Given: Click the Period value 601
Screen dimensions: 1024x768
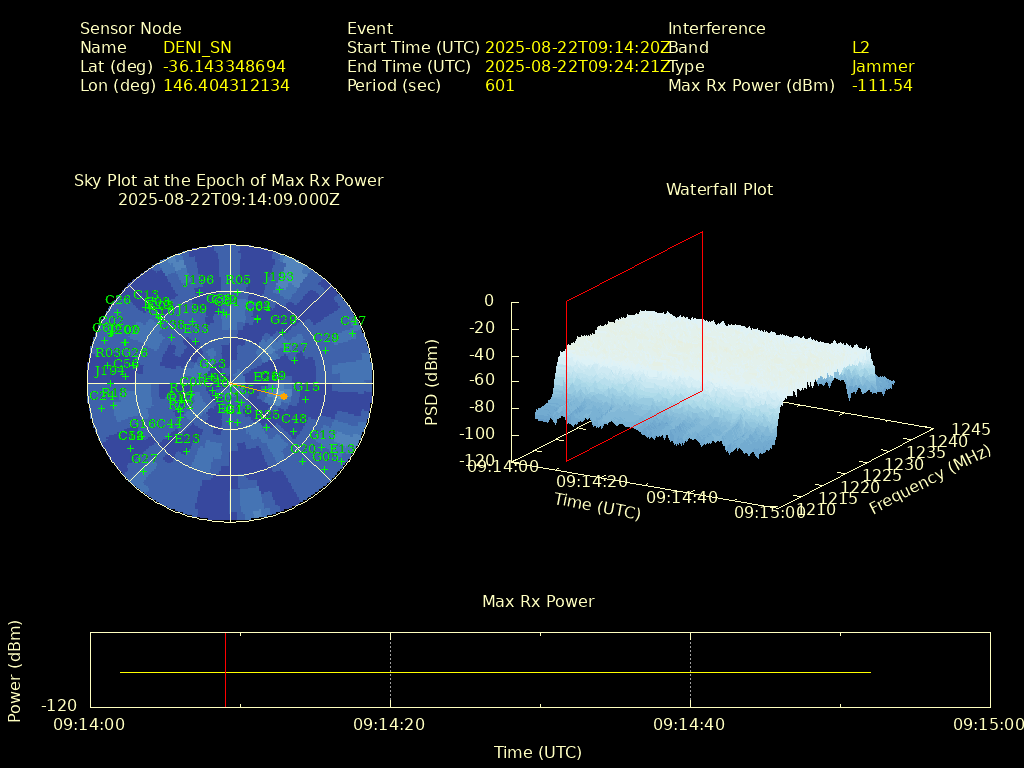Looking at the screenshot, I should (499, 86).
